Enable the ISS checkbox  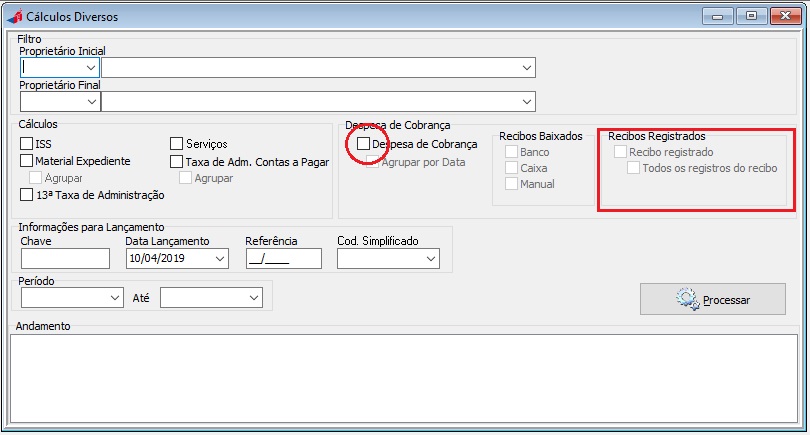(27, 144)
